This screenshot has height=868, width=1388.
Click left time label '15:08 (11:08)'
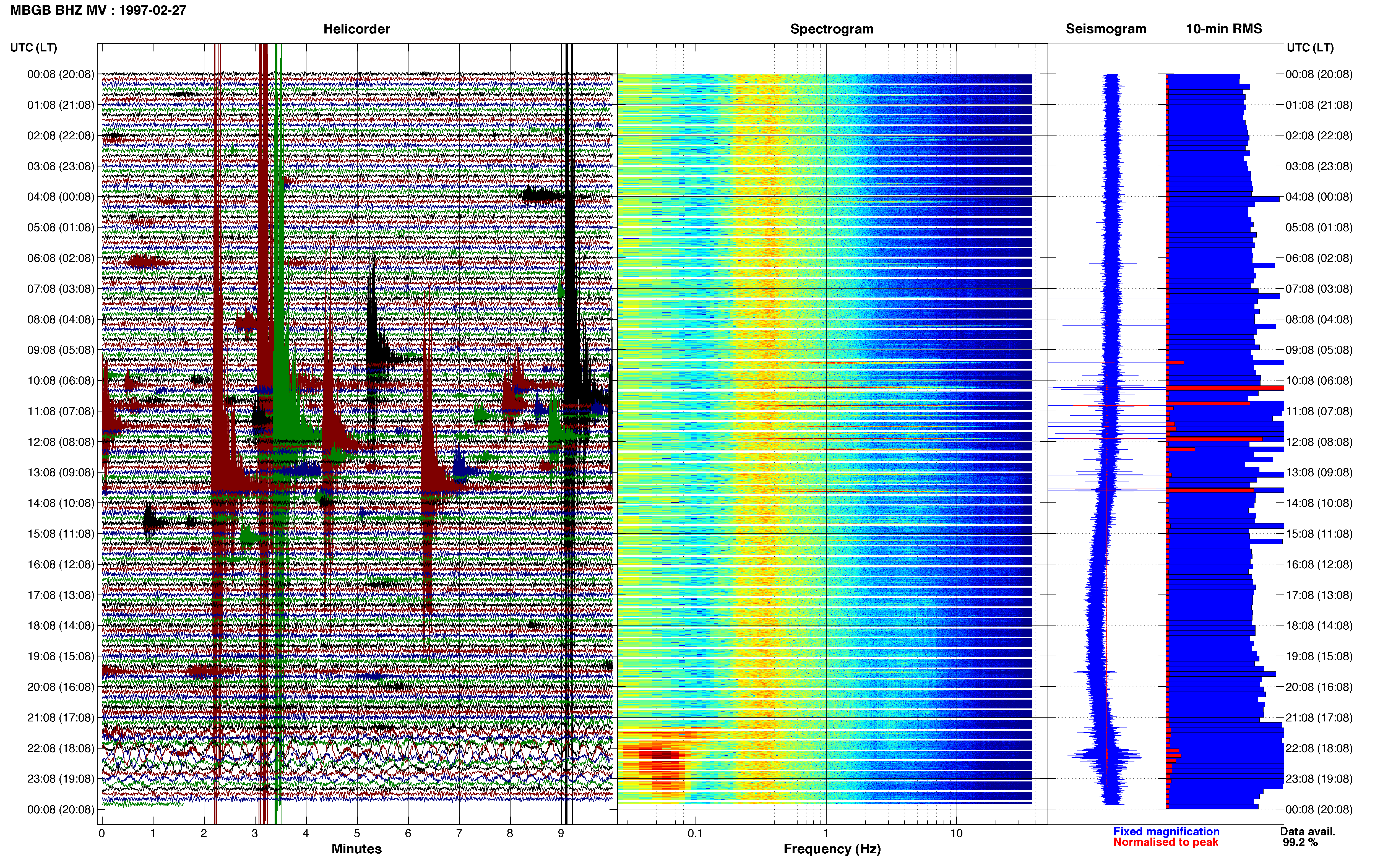[x=61, y=534]
